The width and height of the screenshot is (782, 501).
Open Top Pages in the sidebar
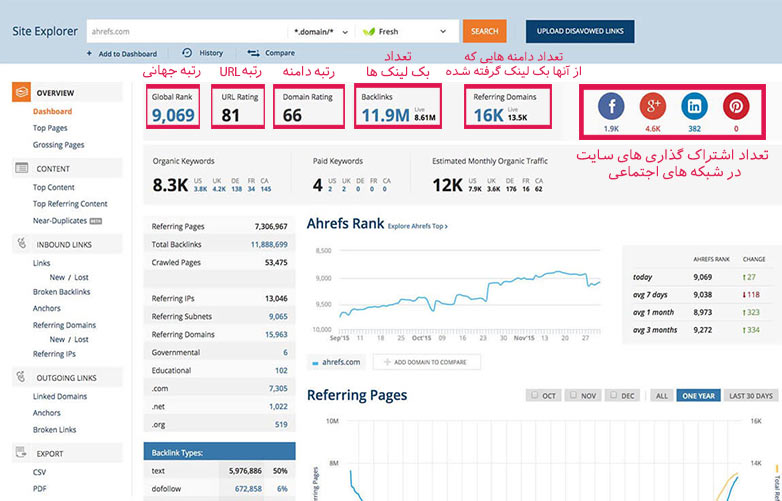click(50, 128)
